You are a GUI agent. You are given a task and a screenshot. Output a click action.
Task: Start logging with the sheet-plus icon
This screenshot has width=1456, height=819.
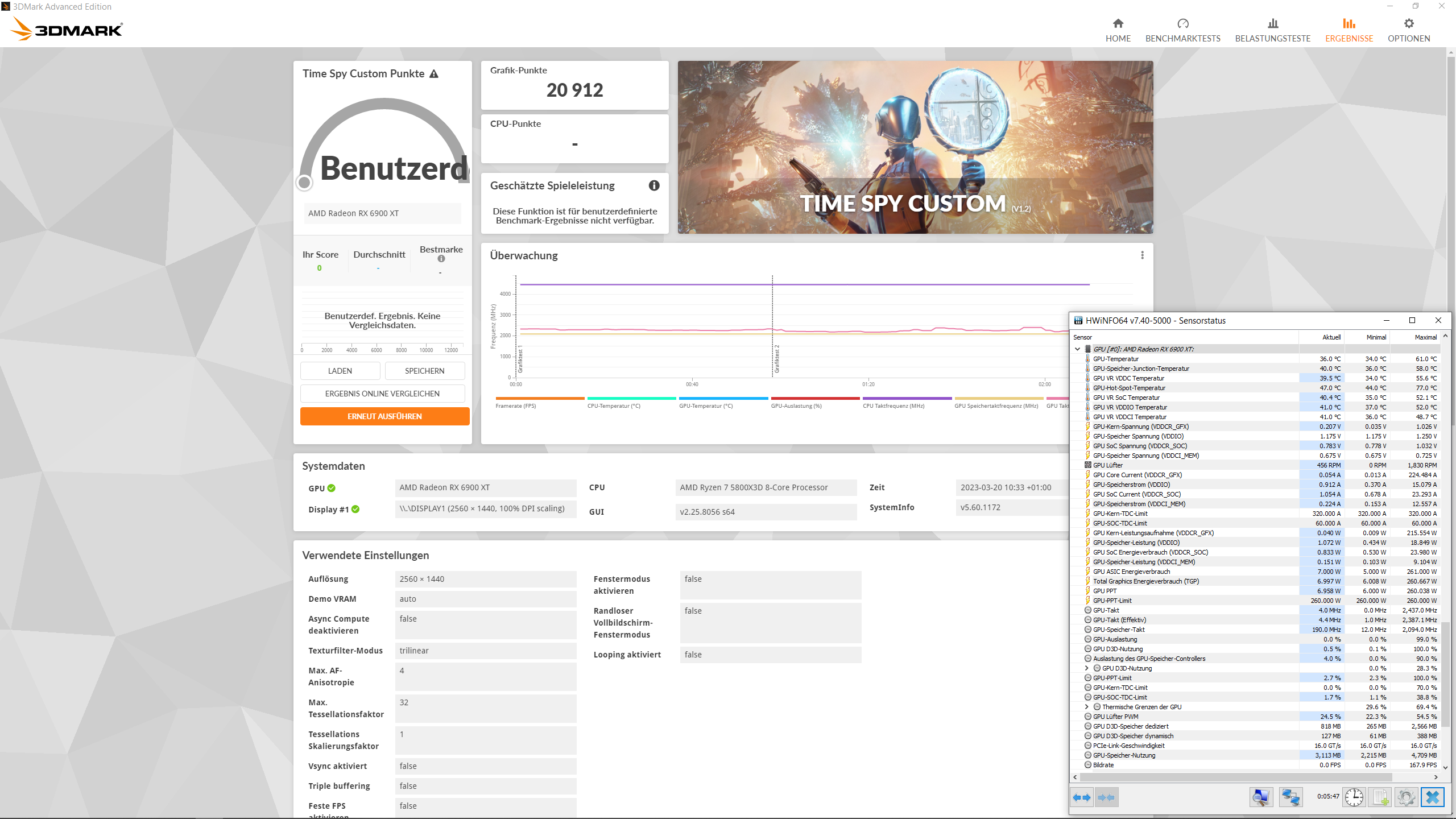[x=1380, y=797]
